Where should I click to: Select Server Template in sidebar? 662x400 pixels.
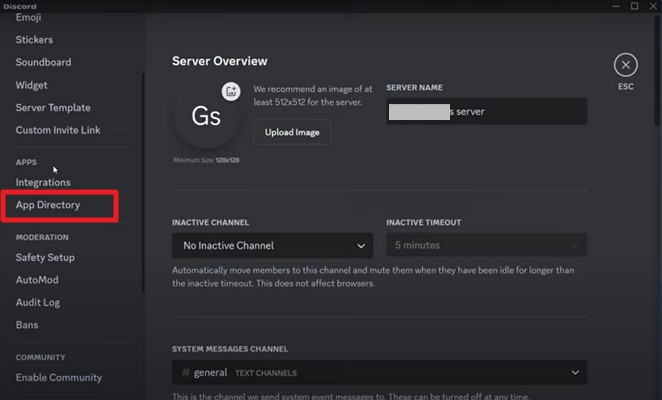click(52, 107)
